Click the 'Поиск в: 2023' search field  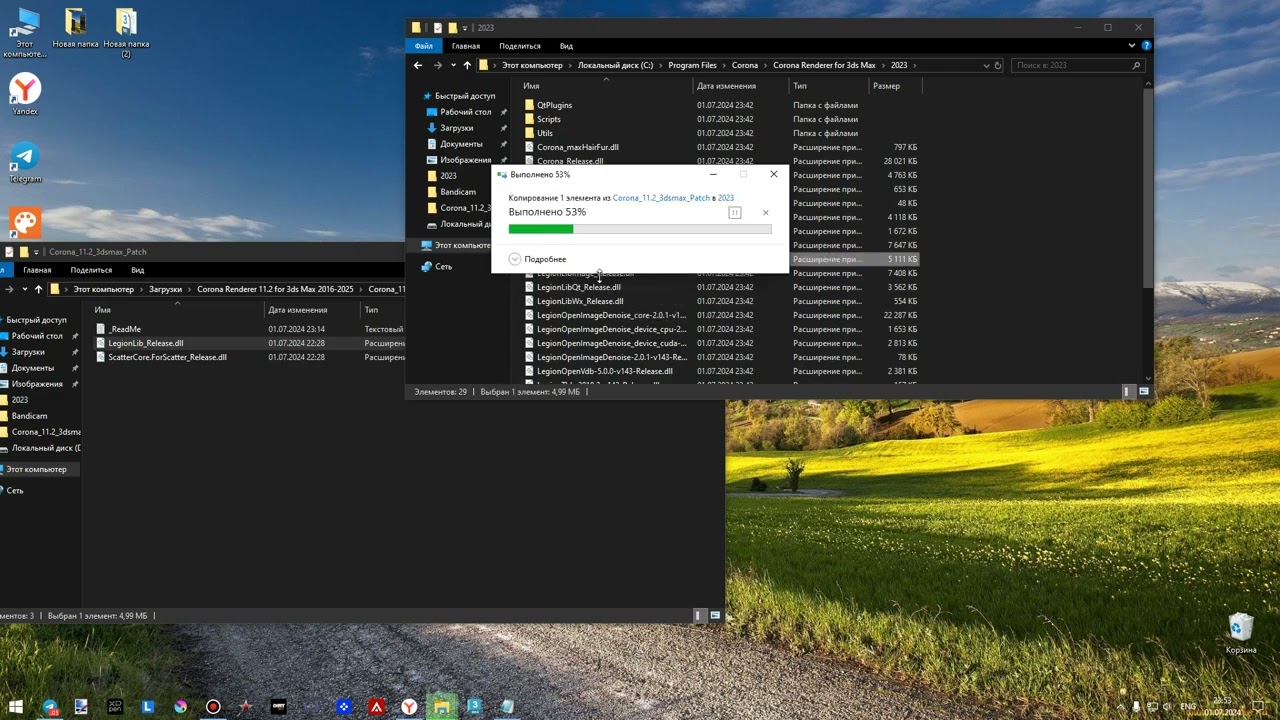click(x=1076, y=65)
